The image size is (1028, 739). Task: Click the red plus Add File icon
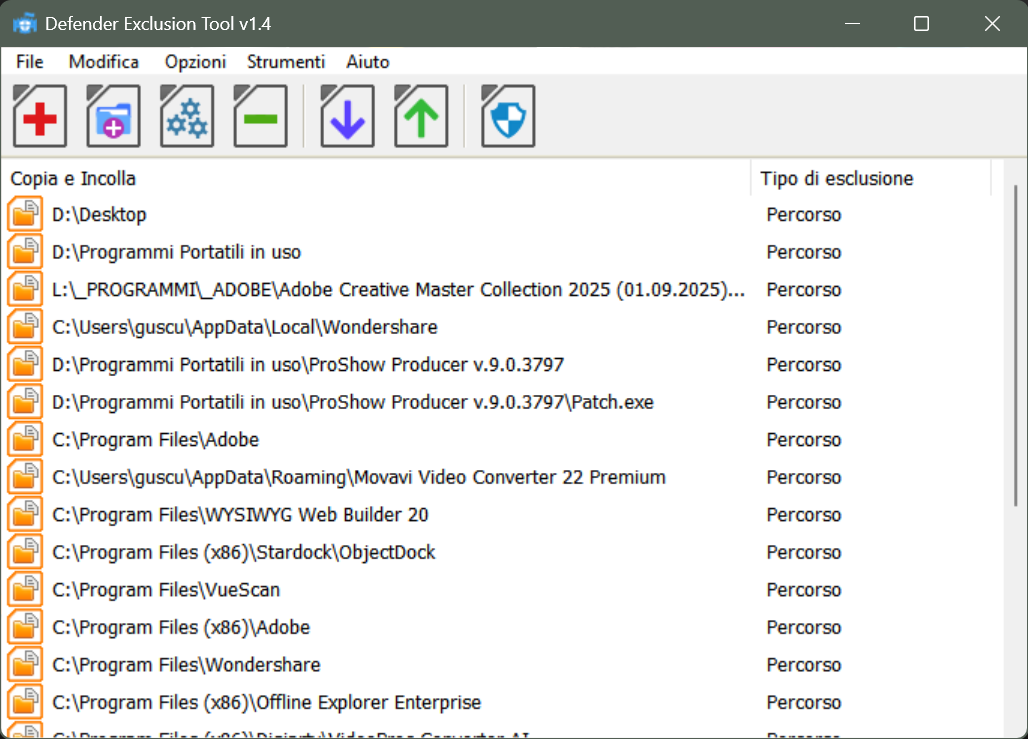point(40,116)
